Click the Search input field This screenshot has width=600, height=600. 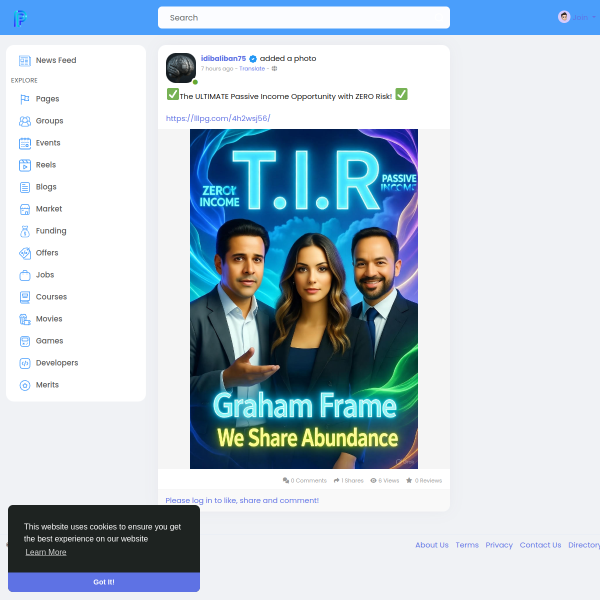[x=303, y=18]
